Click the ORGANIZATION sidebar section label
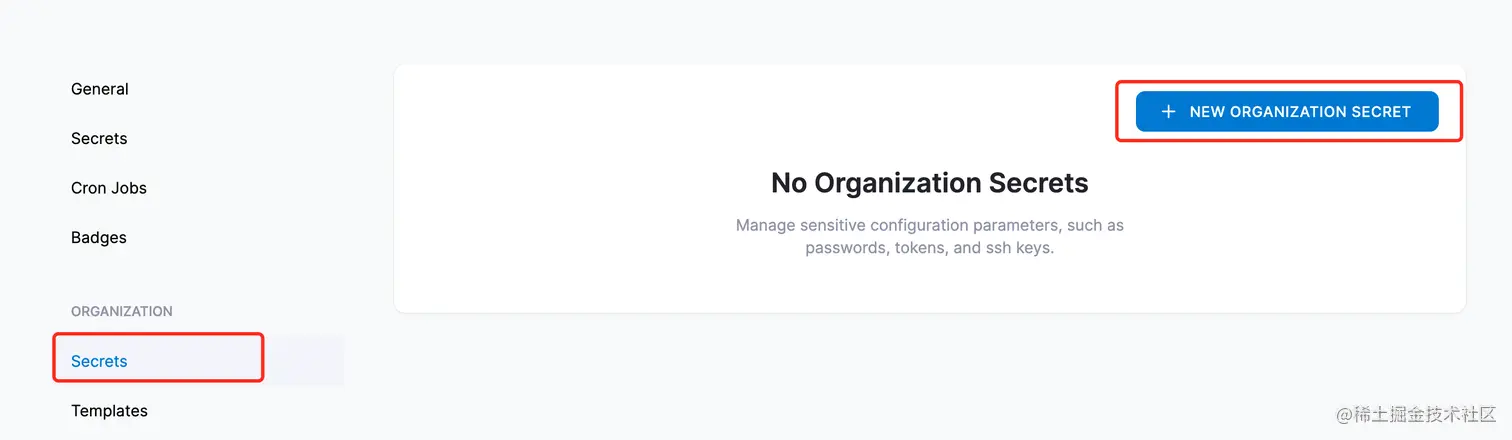This screenshot has height=440, width=1512. click(x=122, y=311)
